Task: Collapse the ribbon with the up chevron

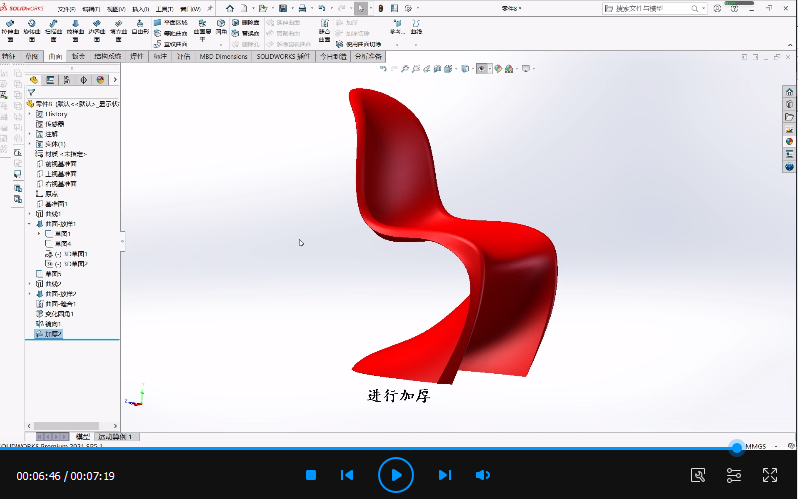Action: (x=790, y=45)
